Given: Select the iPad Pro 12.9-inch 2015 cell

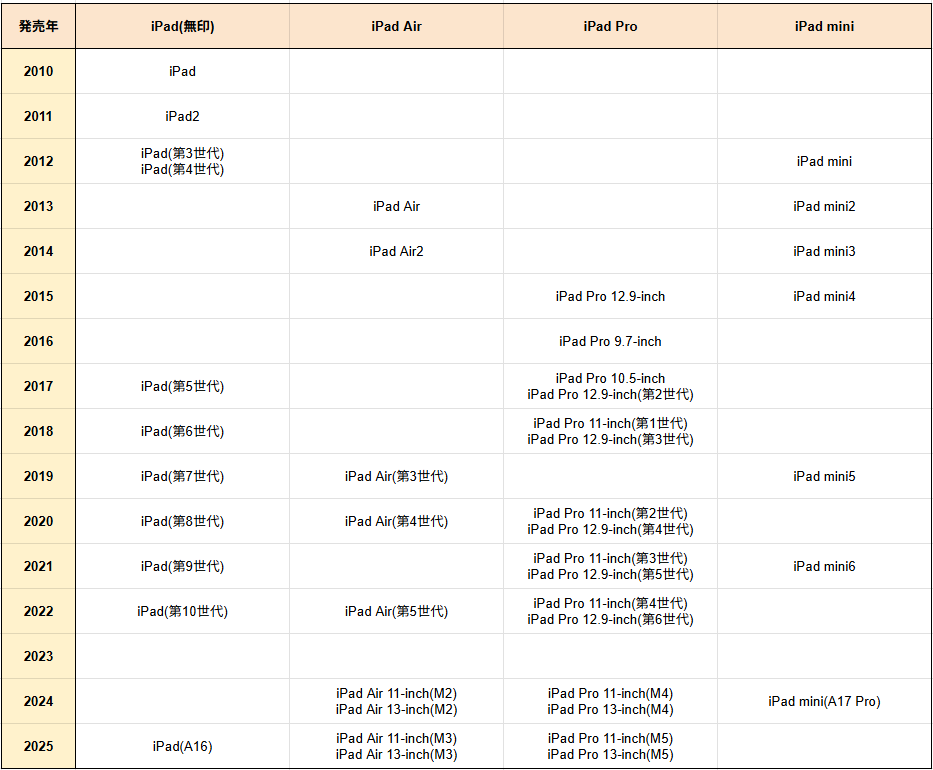Looking at the screenshot, I should point(610,297).
